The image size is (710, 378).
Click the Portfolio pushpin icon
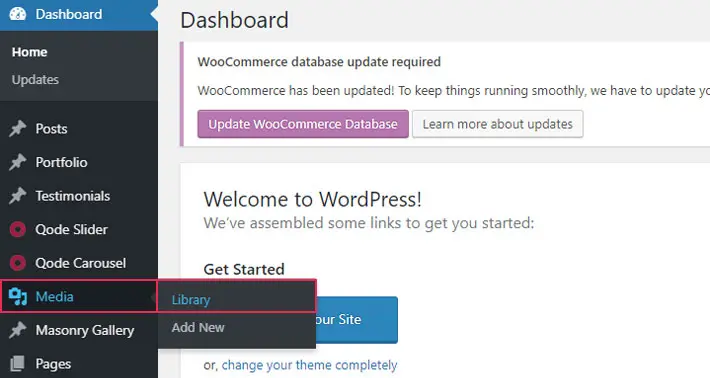click(x=18, y=162)
